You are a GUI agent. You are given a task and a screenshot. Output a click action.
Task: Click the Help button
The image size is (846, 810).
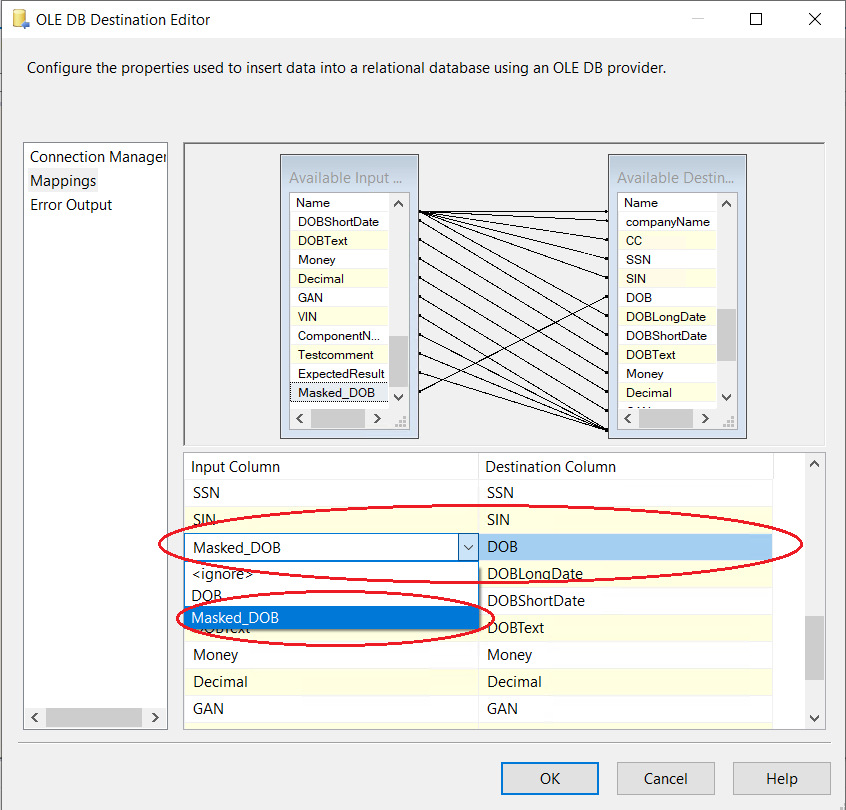point(781,778)
